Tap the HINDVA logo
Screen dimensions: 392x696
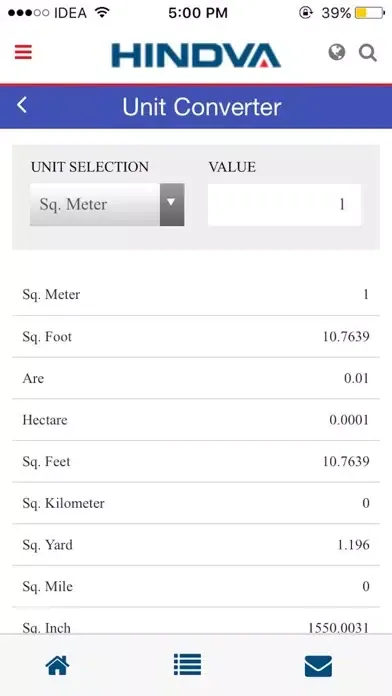click(196, 55)
